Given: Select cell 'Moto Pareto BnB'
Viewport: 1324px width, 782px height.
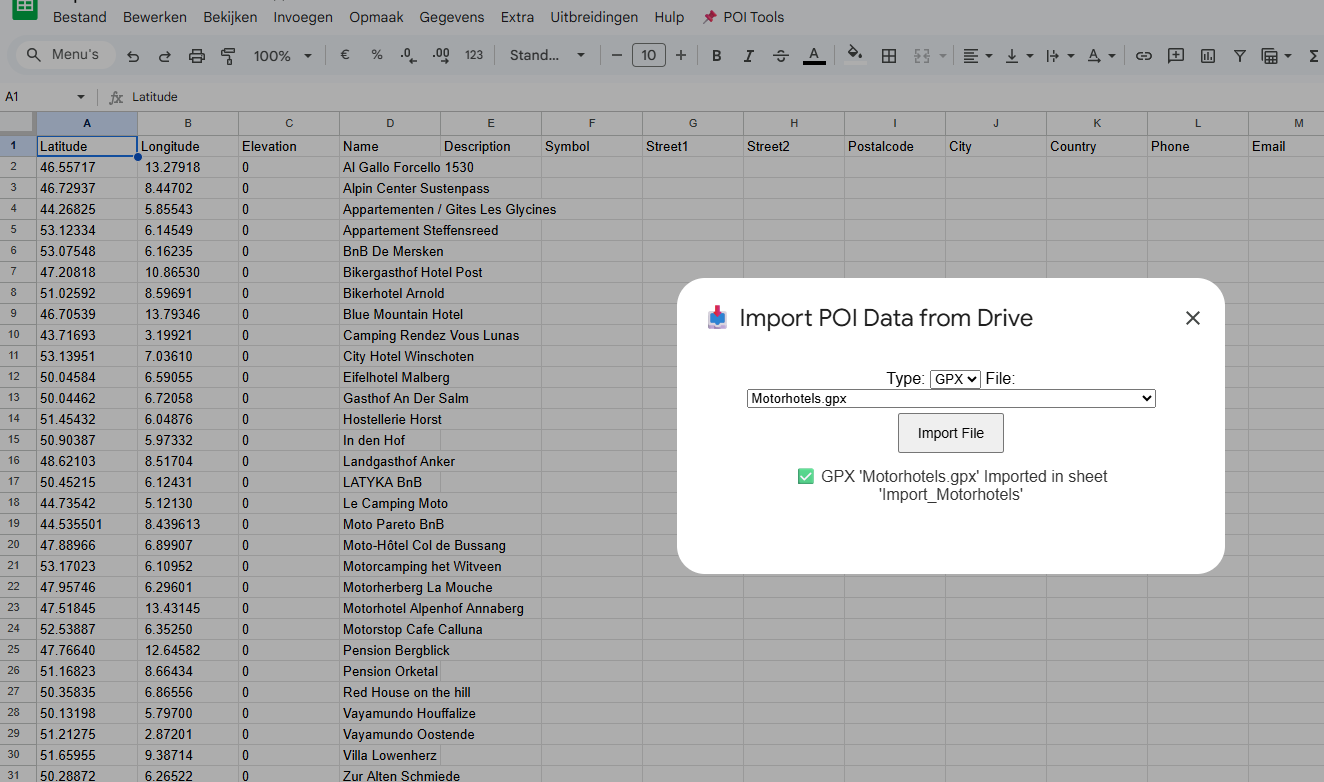Looking at the screenshot, I should (390, 524).
